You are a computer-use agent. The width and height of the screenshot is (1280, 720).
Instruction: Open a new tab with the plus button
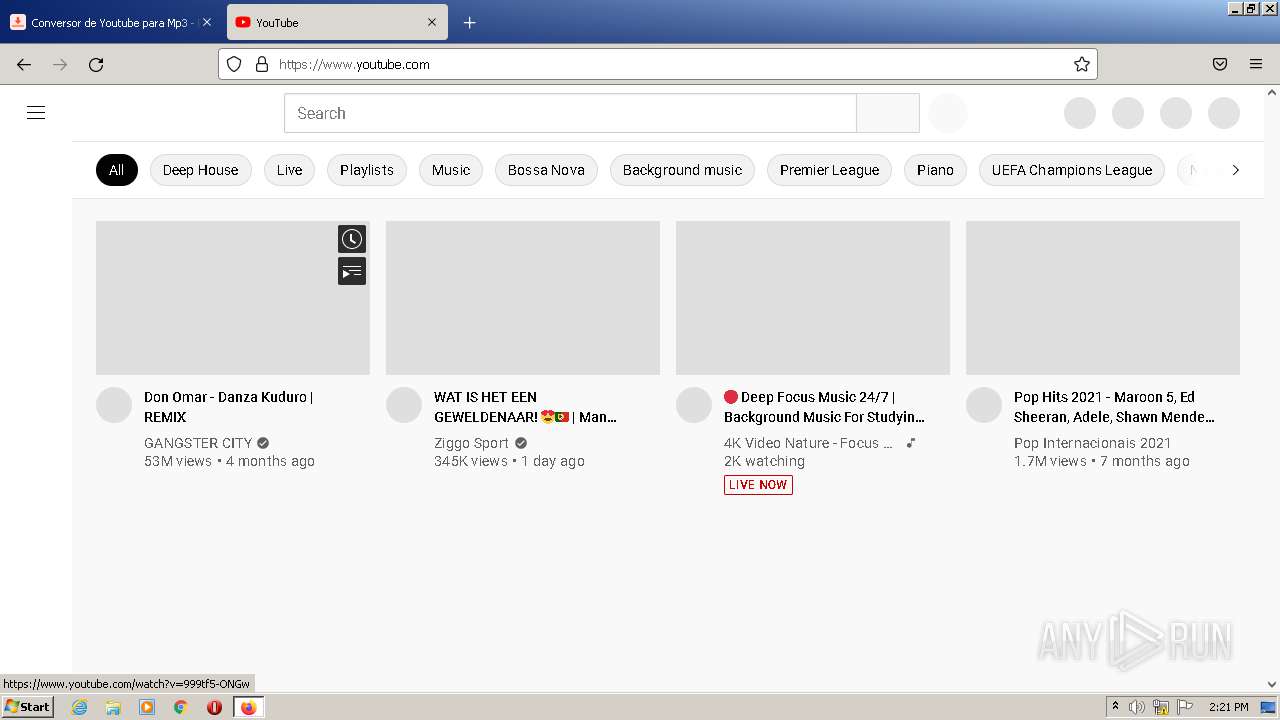pos(469,22)
